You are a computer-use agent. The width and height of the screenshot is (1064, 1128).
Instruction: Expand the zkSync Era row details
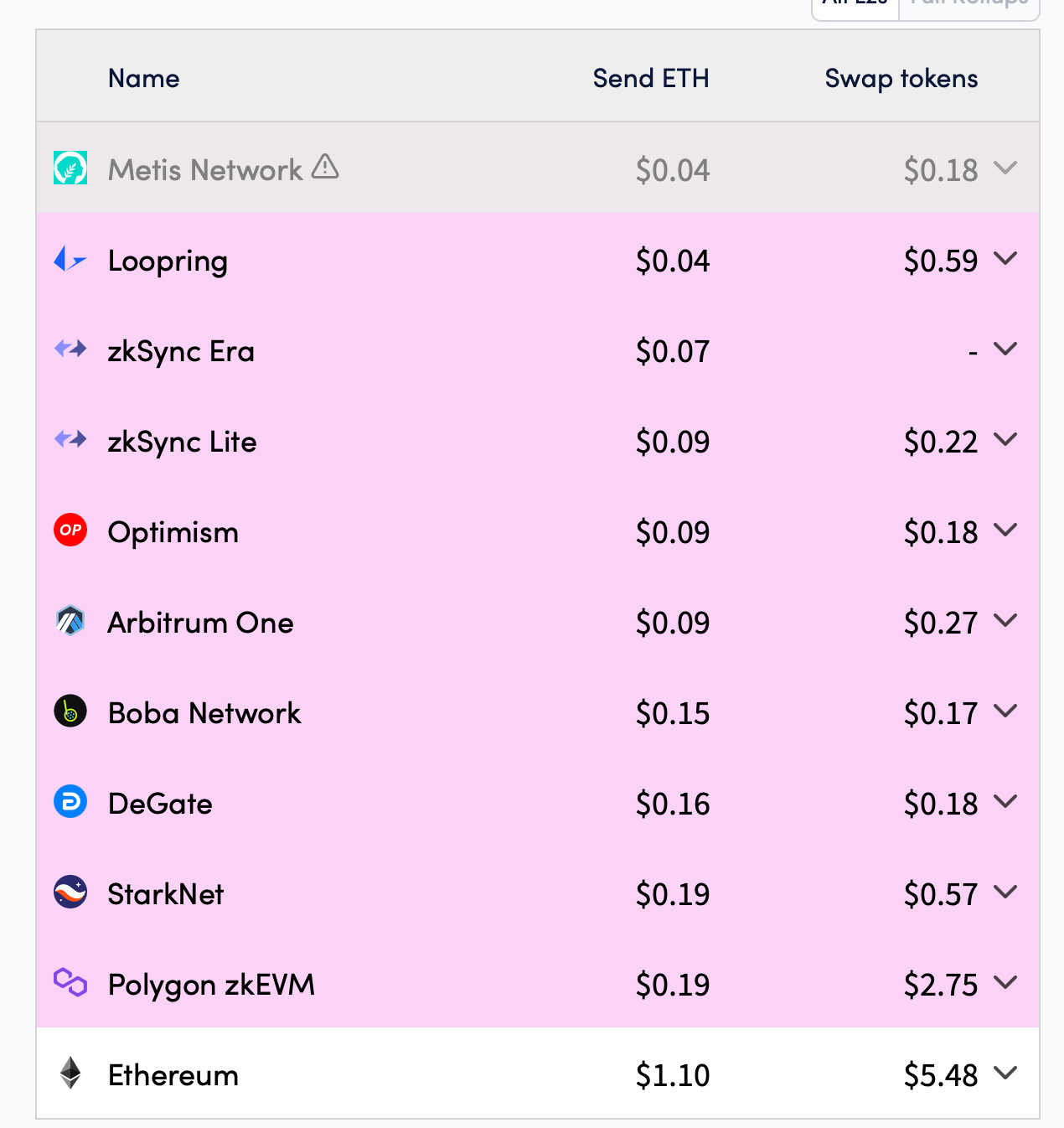1005,349
